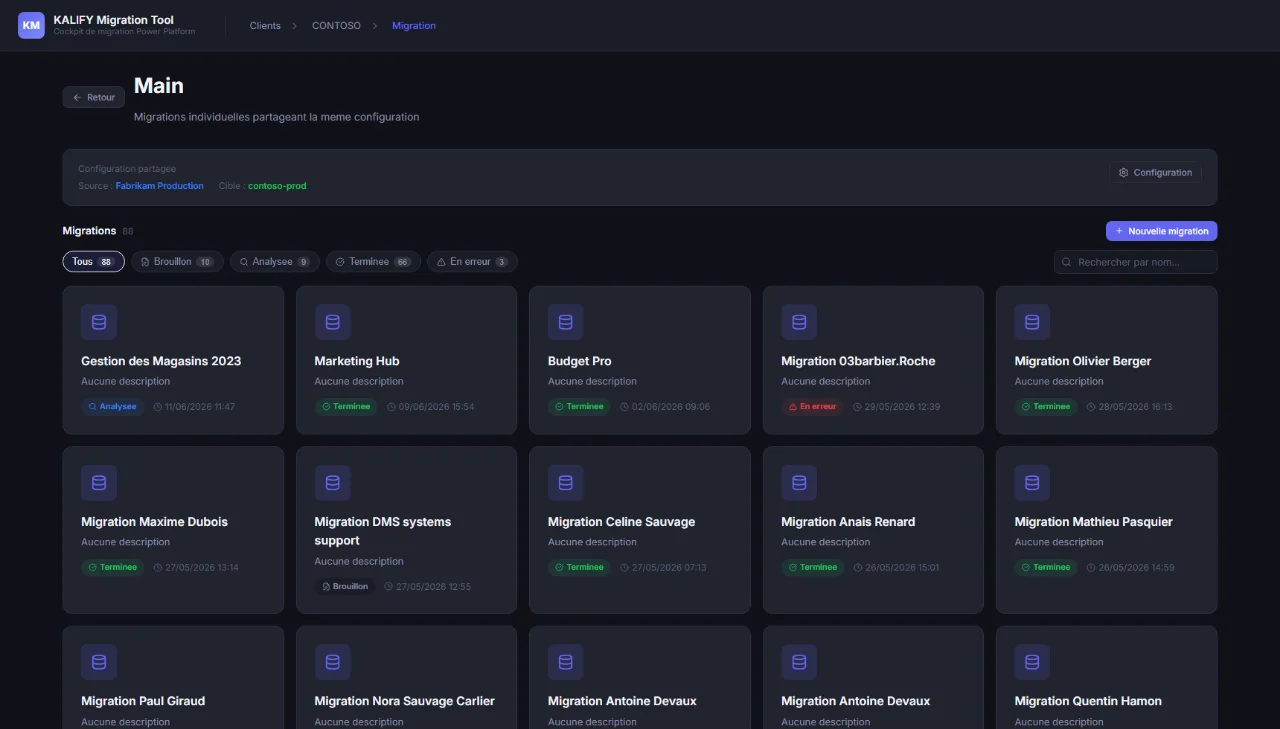Open the Marketing Hub title
This screenshot has height=729, width=1280.
[357, 361]
